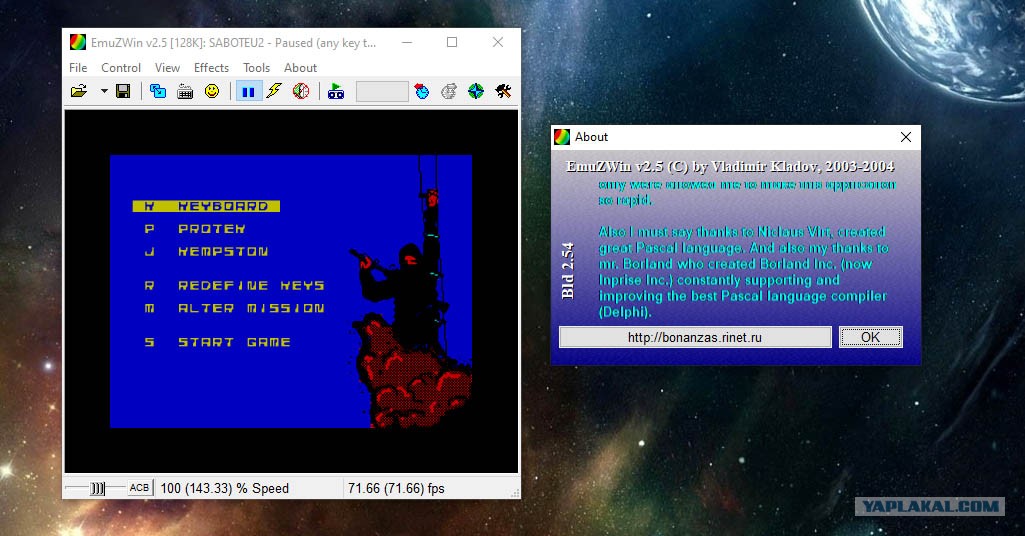The height and width of the screenshot is (536, 1025).
Task: Expand the recent files dropdown arrow
Action: tap(104, 92)
